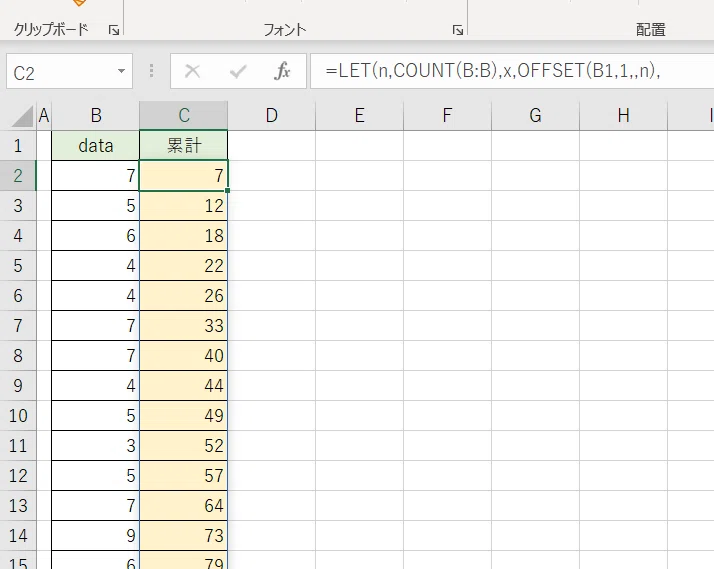Viewport: 714px width, 569px height.
Task: Select cell C6 containing 26
Action: pyautogui.click(x=184, y=296)
